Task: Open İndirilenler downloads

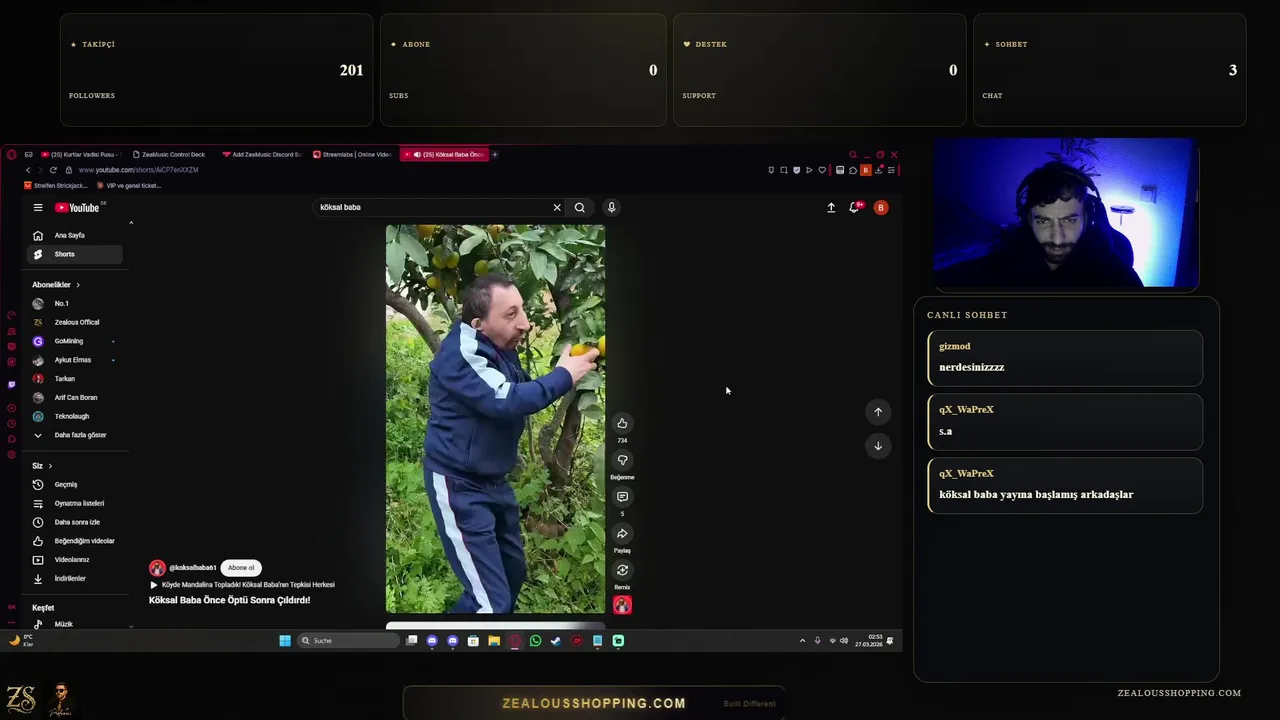Action: point(75,578)
